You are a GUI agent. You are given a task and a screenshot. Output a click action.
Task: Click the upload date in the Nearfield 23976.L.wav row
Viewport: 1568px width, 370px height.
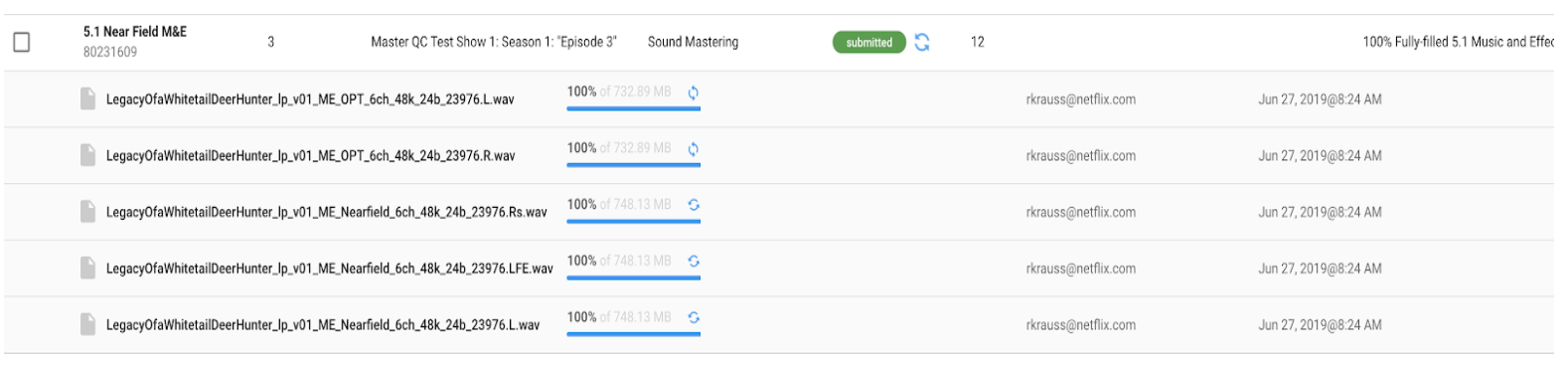point(1320,325)
